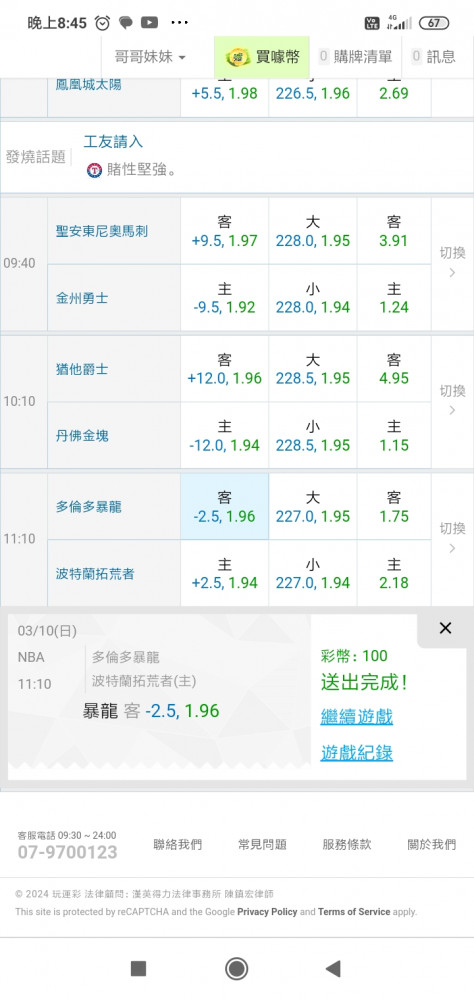Expand 切換 for the Jazz vs Nuggets game
The image size is (474, 1000).
click(x=452, y=401)
